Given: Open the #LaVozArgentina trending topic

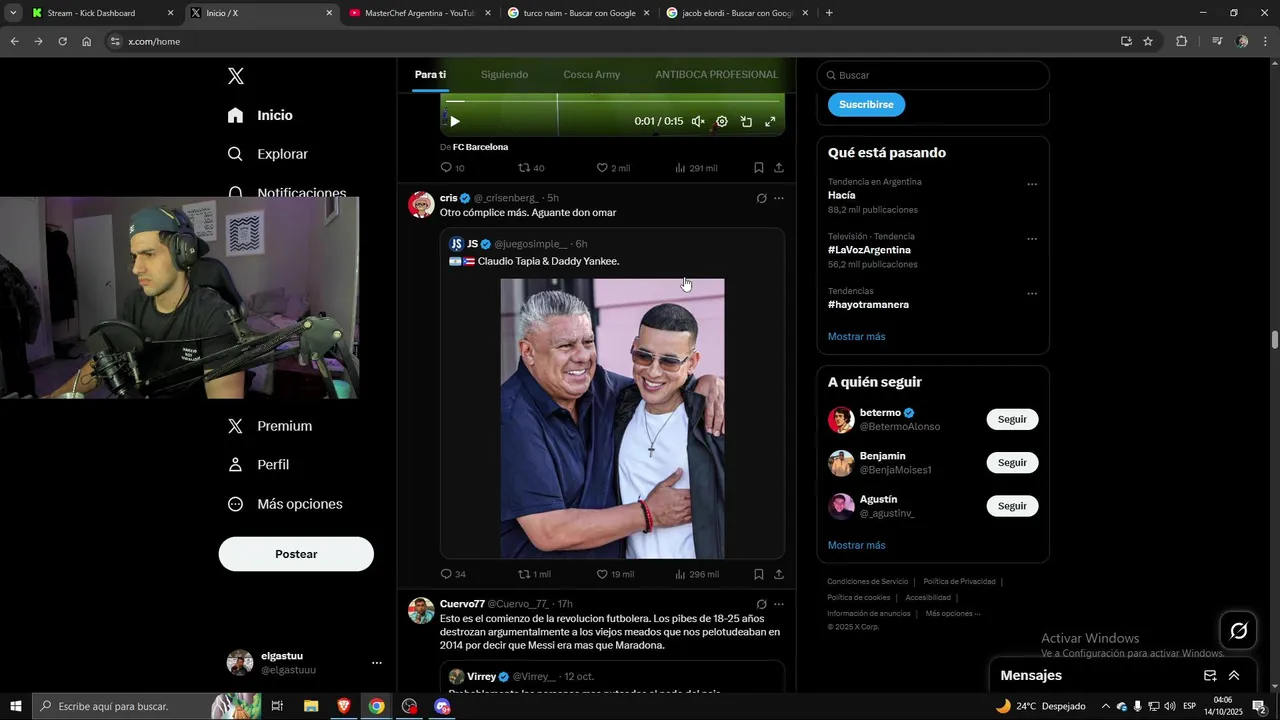Looking at the screenshot, I should coord(869,250).
